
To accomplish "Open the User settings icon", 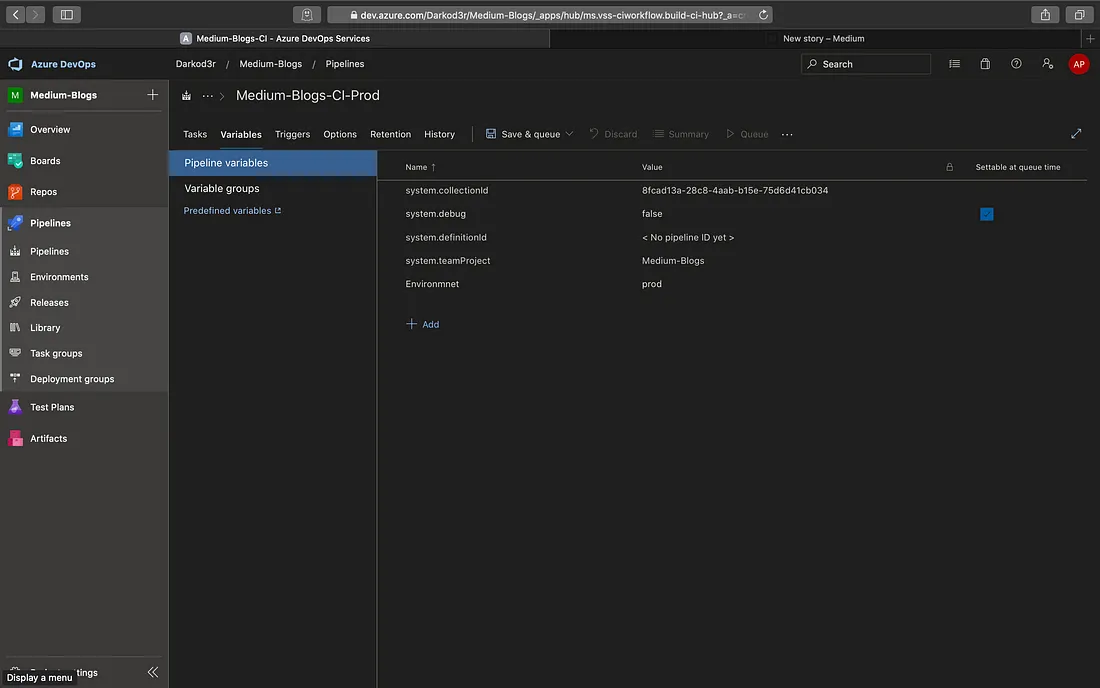I will [x=1047, y=64].
